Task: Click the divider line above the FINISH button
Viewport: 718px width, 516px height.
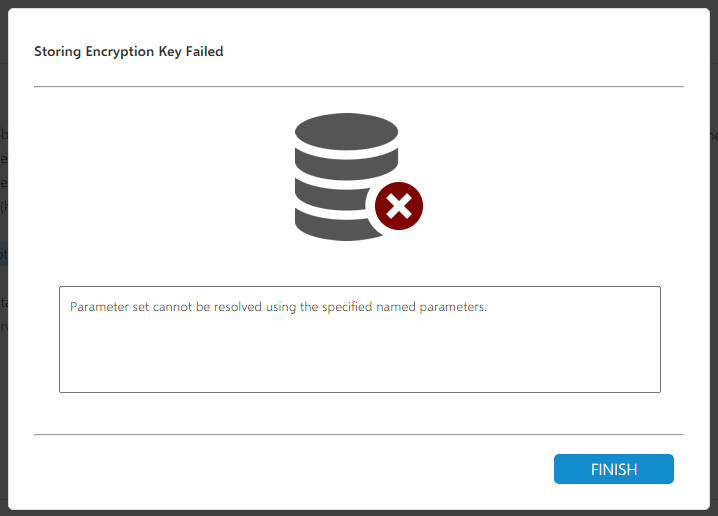Action: [x=359, y=435]
